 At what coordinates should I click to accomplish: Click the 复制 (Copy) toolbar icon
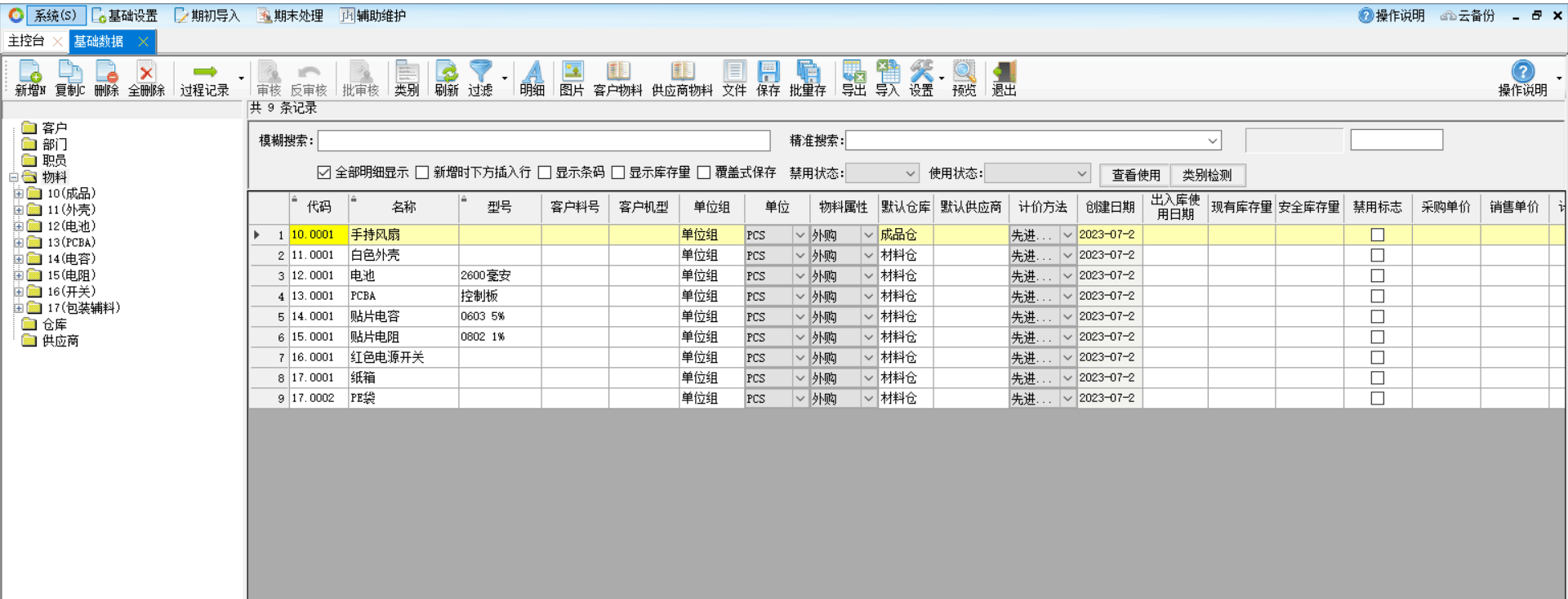pyautogui.click(x=69, y=78)
